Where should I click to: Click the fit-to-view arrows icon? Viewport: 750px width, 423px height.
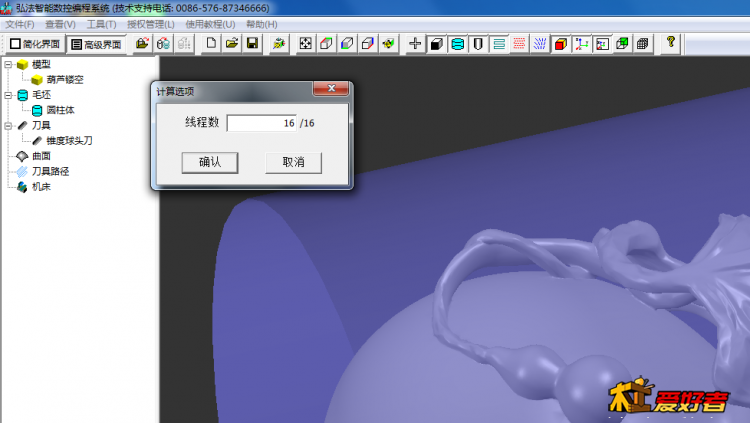(x=305, y=44)
